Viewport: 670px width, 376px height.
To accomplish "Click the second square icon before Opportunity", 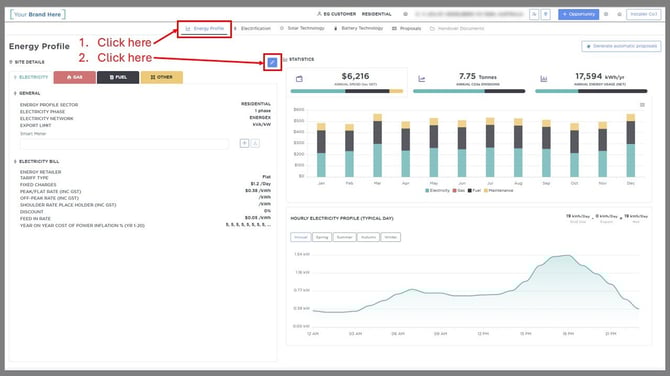I will 546,14.
